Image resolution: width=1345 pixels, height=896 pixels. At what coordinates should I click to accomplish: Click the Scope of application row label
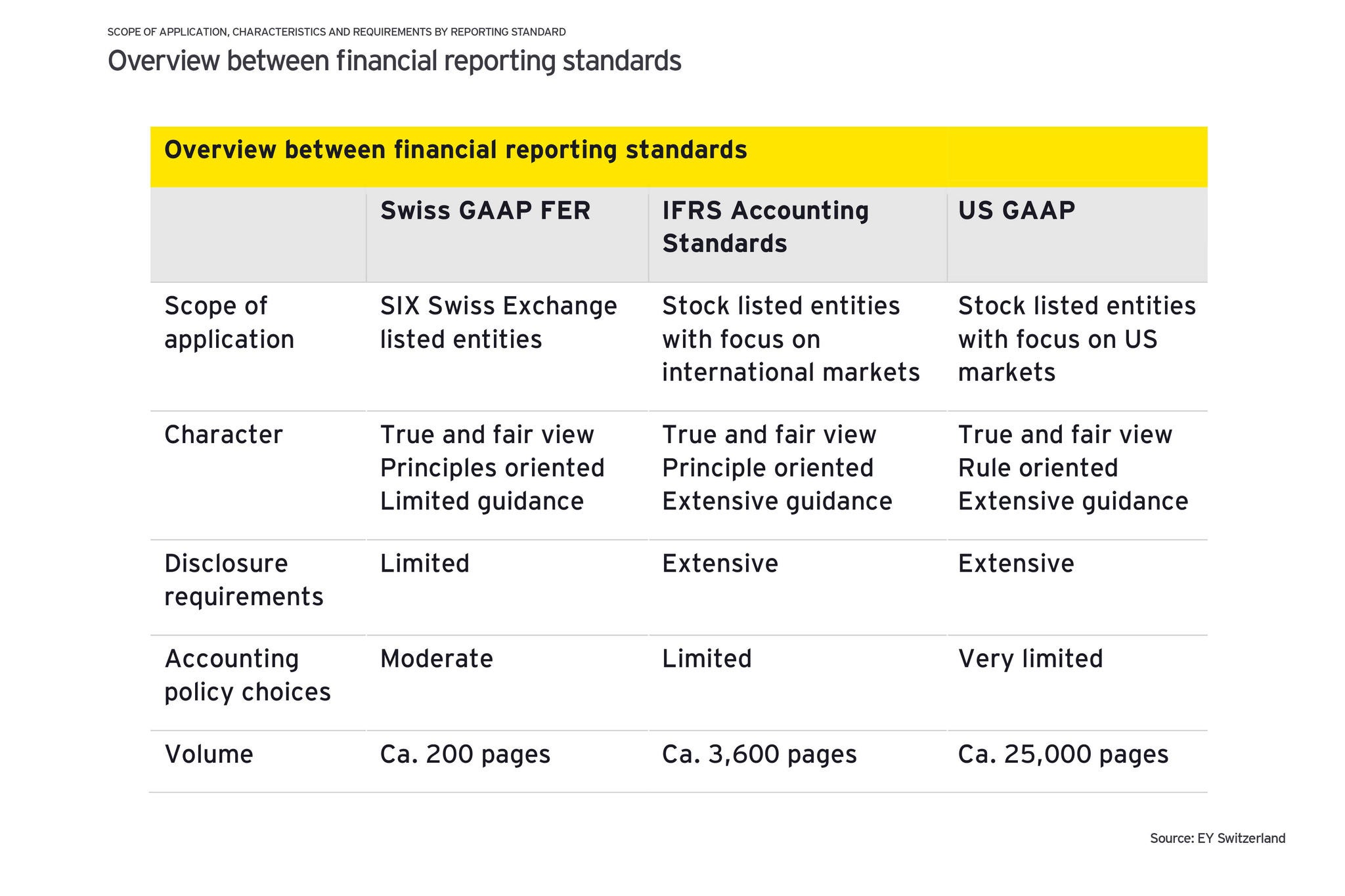point(229,322)
